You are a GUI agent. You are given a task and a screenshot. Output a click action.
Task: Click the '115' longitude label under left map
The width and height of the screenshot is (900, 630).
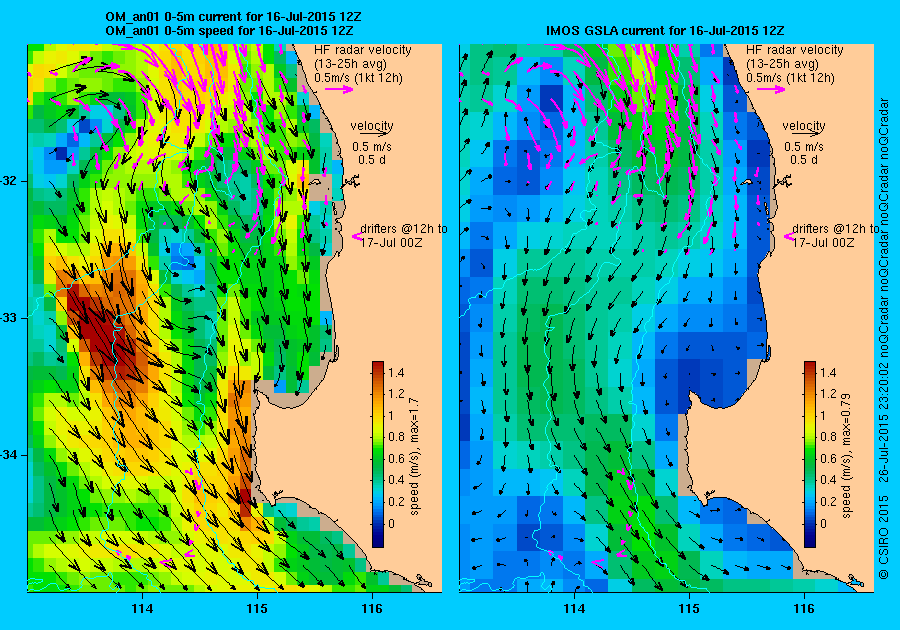pos(257,609)
